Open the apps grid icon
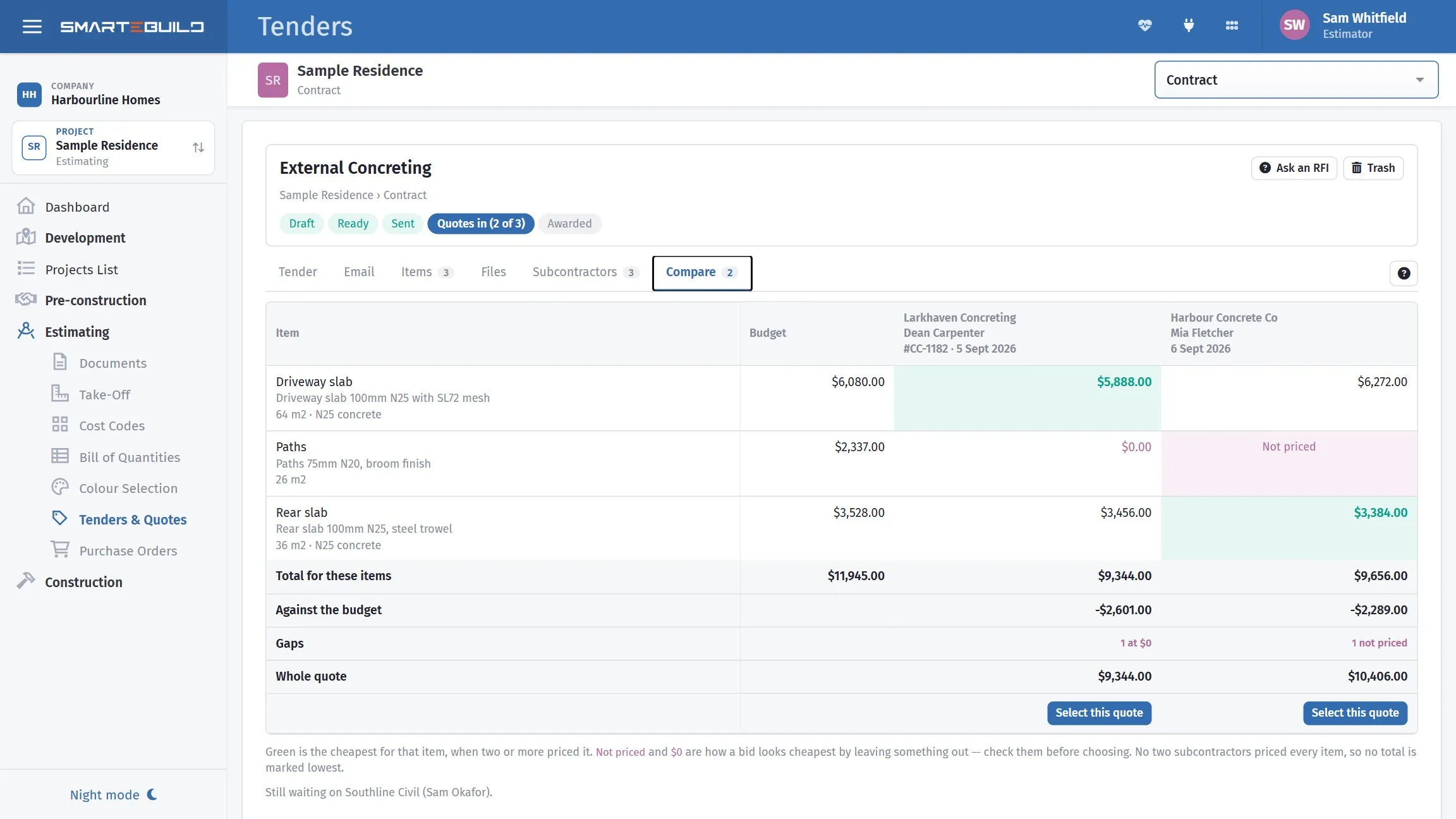The height and width of the screenshot is (819, 1456). (1232, 26)
